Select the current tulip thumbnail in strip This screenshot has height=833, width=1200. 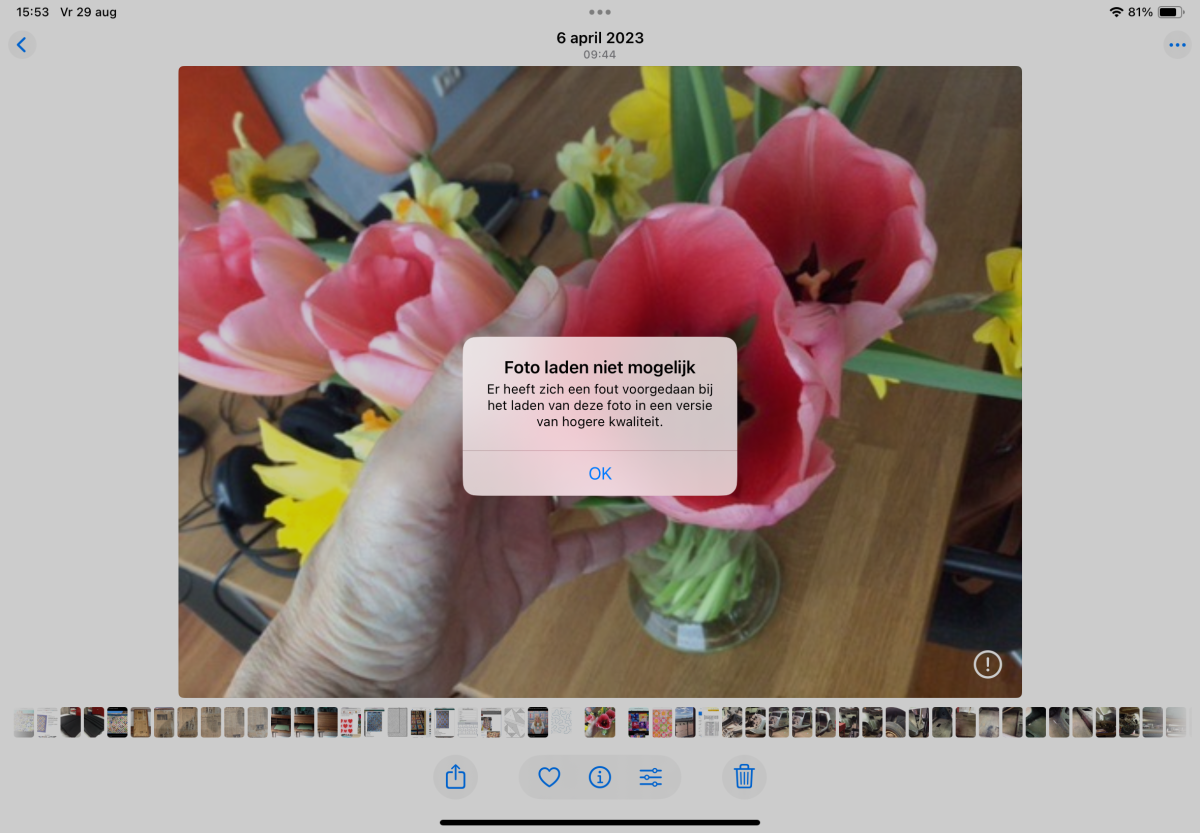pyautogui.click(x=600, y=722)
